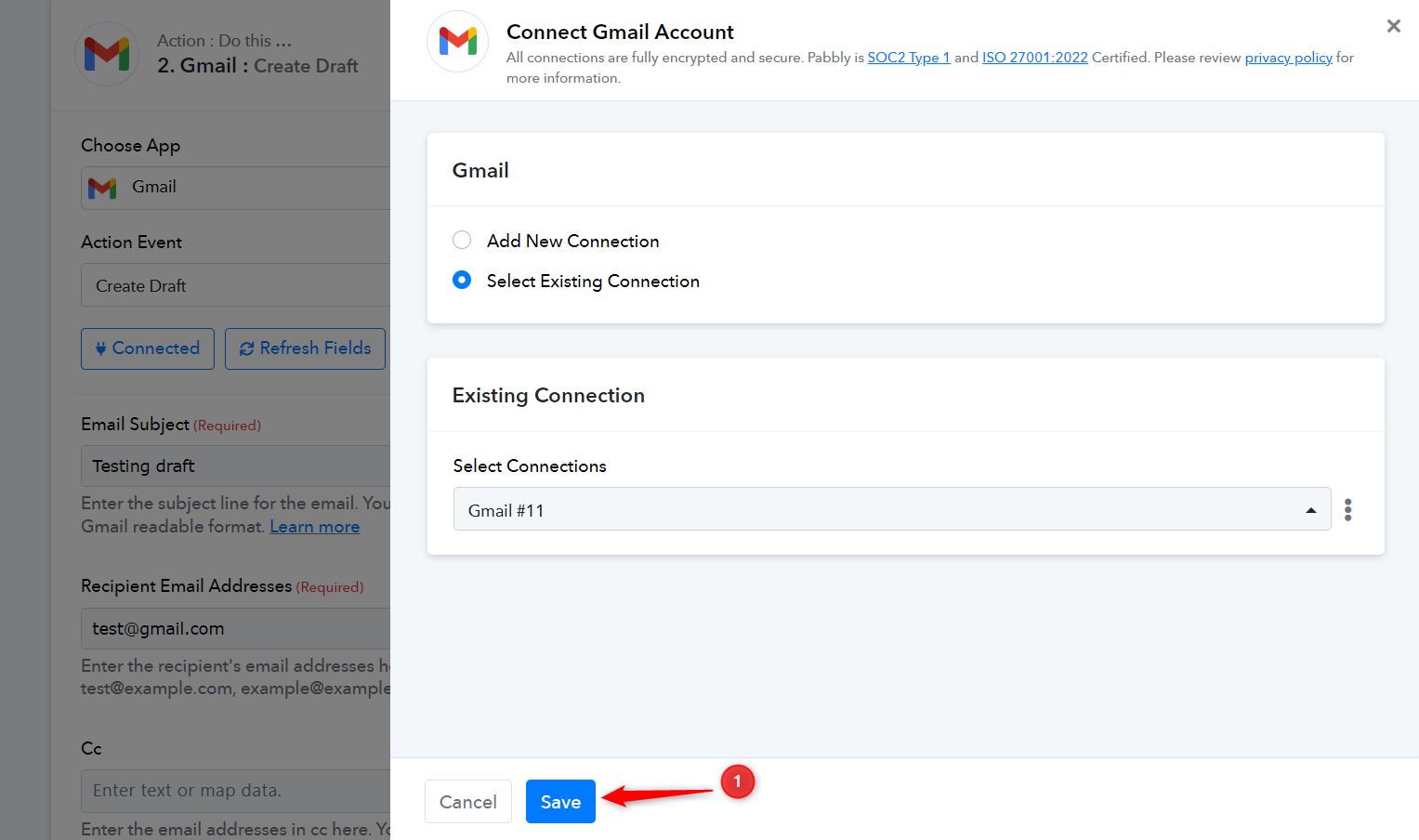Click the Gmail logo in dialog header
This screenshot has width=1419, height=840.
(458, 42)
